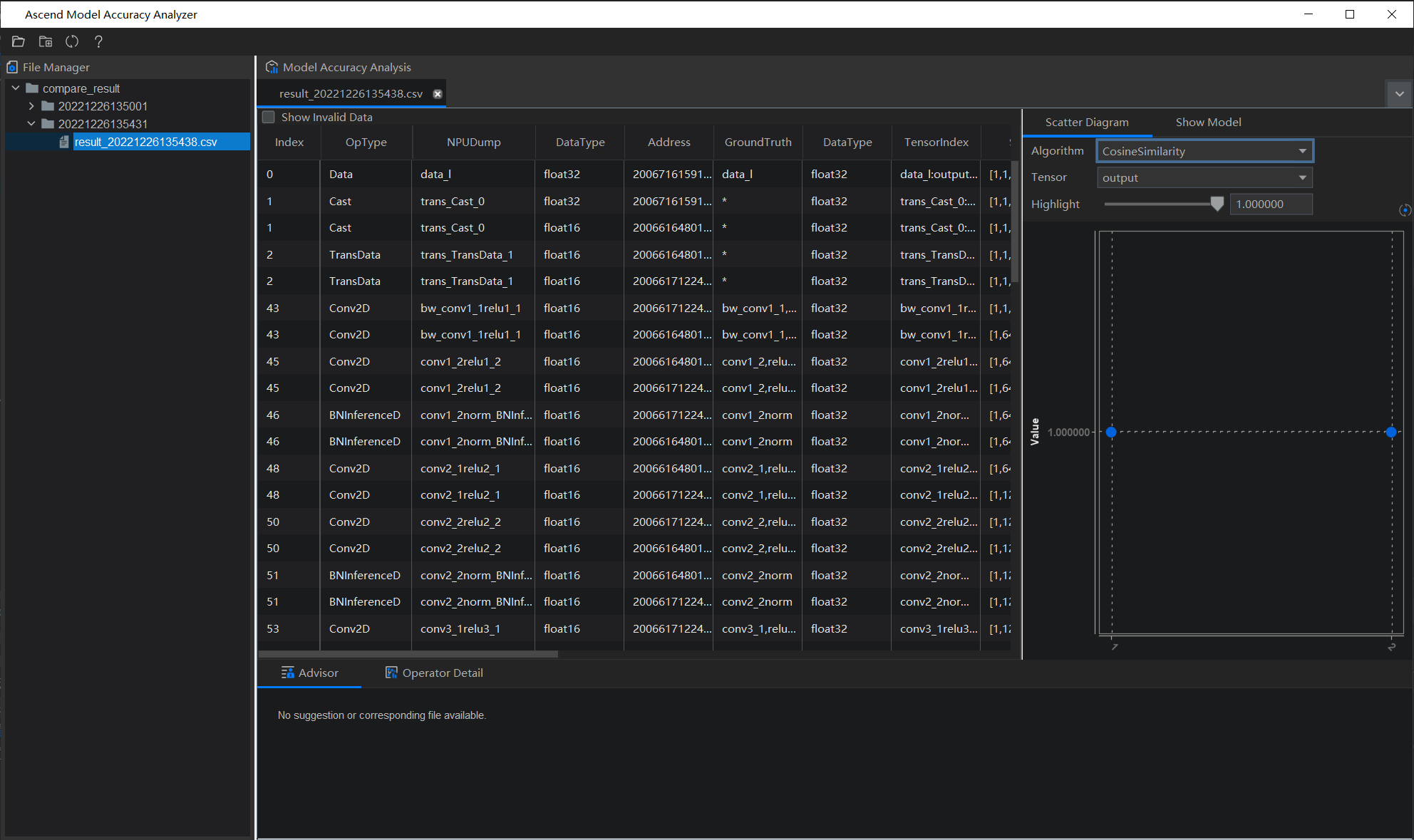Click the 'Data' OpType cell
This screenshot has width=1414, height=840.
tap(366, 175)
